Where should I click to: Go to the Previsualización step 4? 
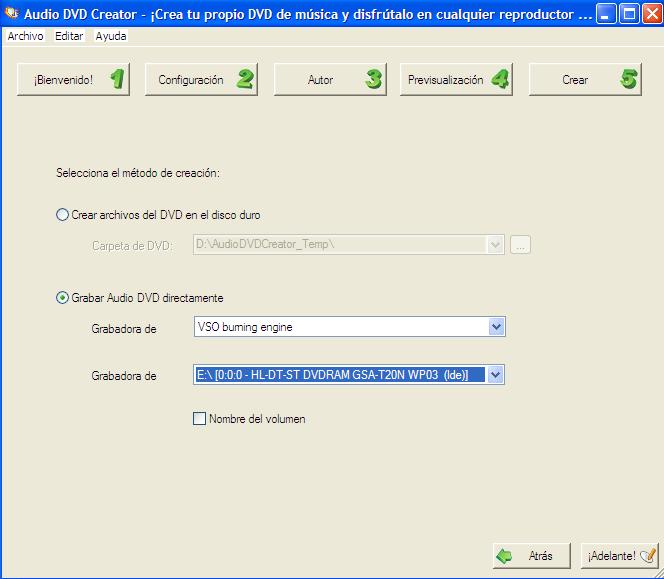click(456, 80)
